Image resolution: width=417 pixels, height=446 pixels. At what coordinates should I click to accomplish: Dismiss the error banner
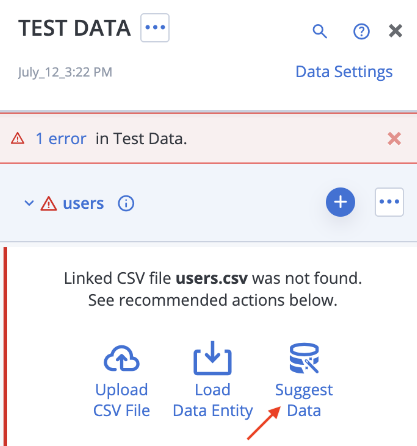(394, 139)
